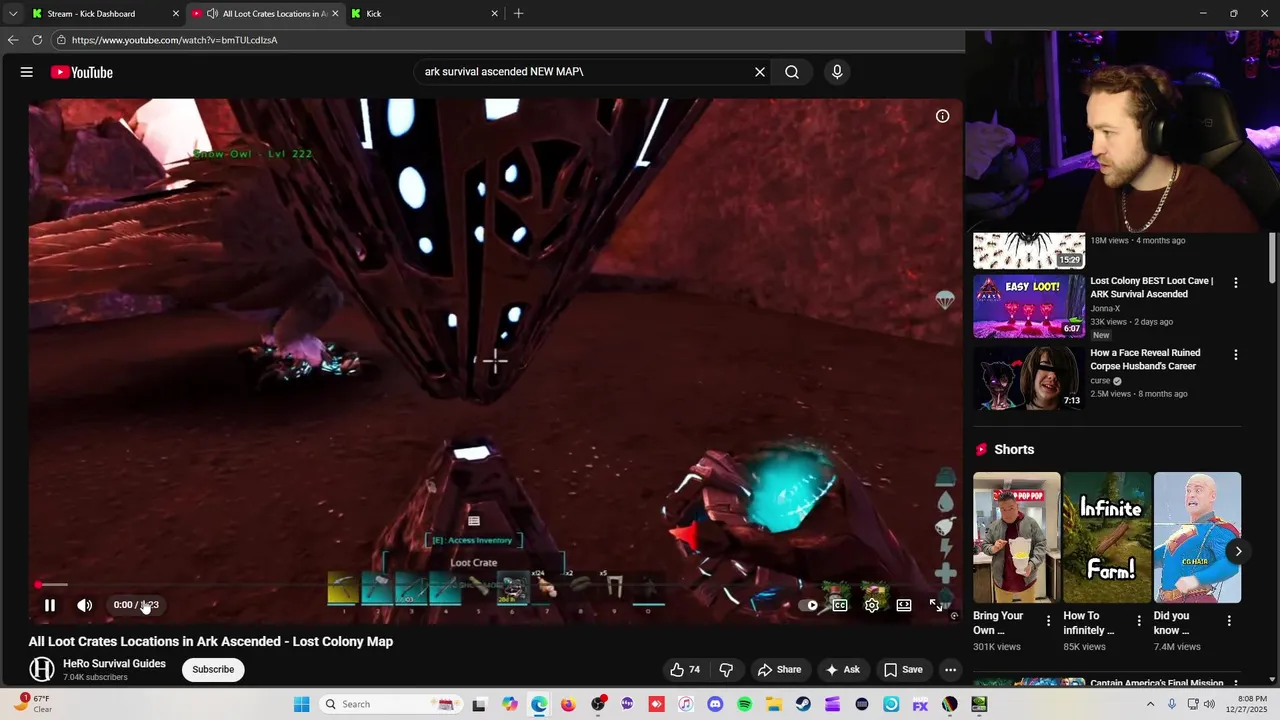Open the video info card icon

(942, 116)
